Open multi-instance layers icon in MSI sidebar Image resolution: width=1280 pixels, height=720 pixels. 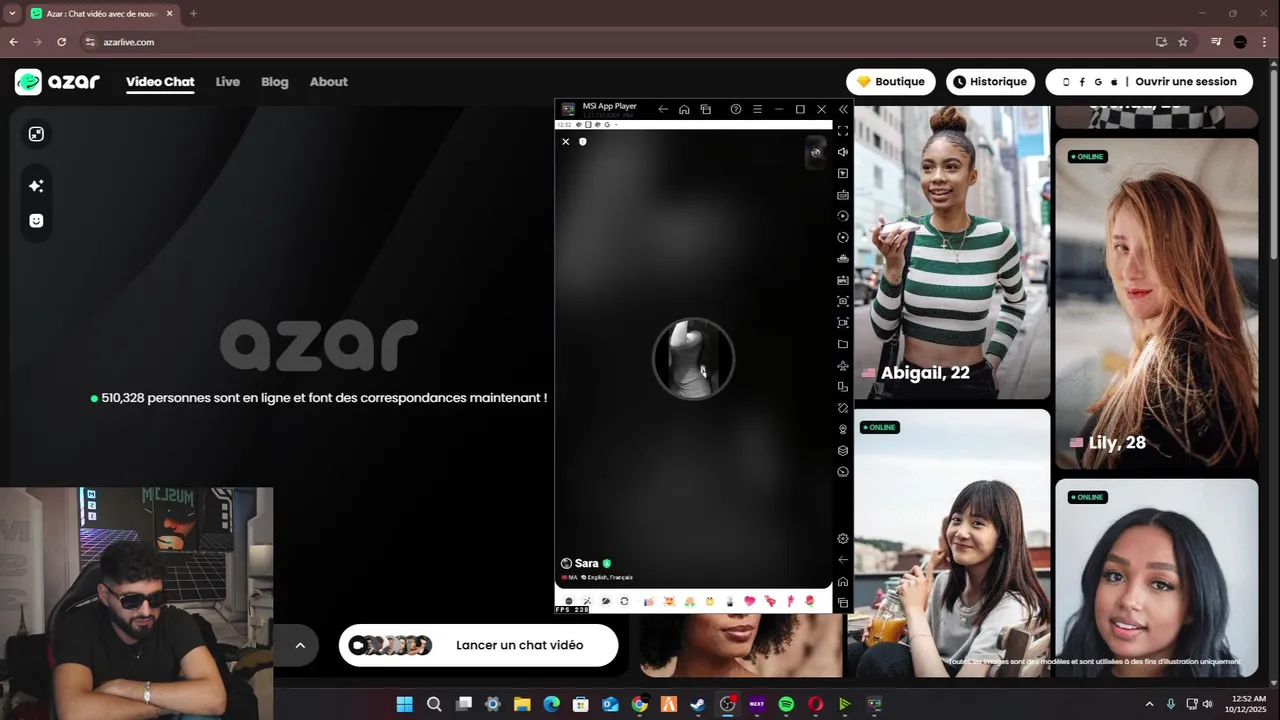point(843,450)
